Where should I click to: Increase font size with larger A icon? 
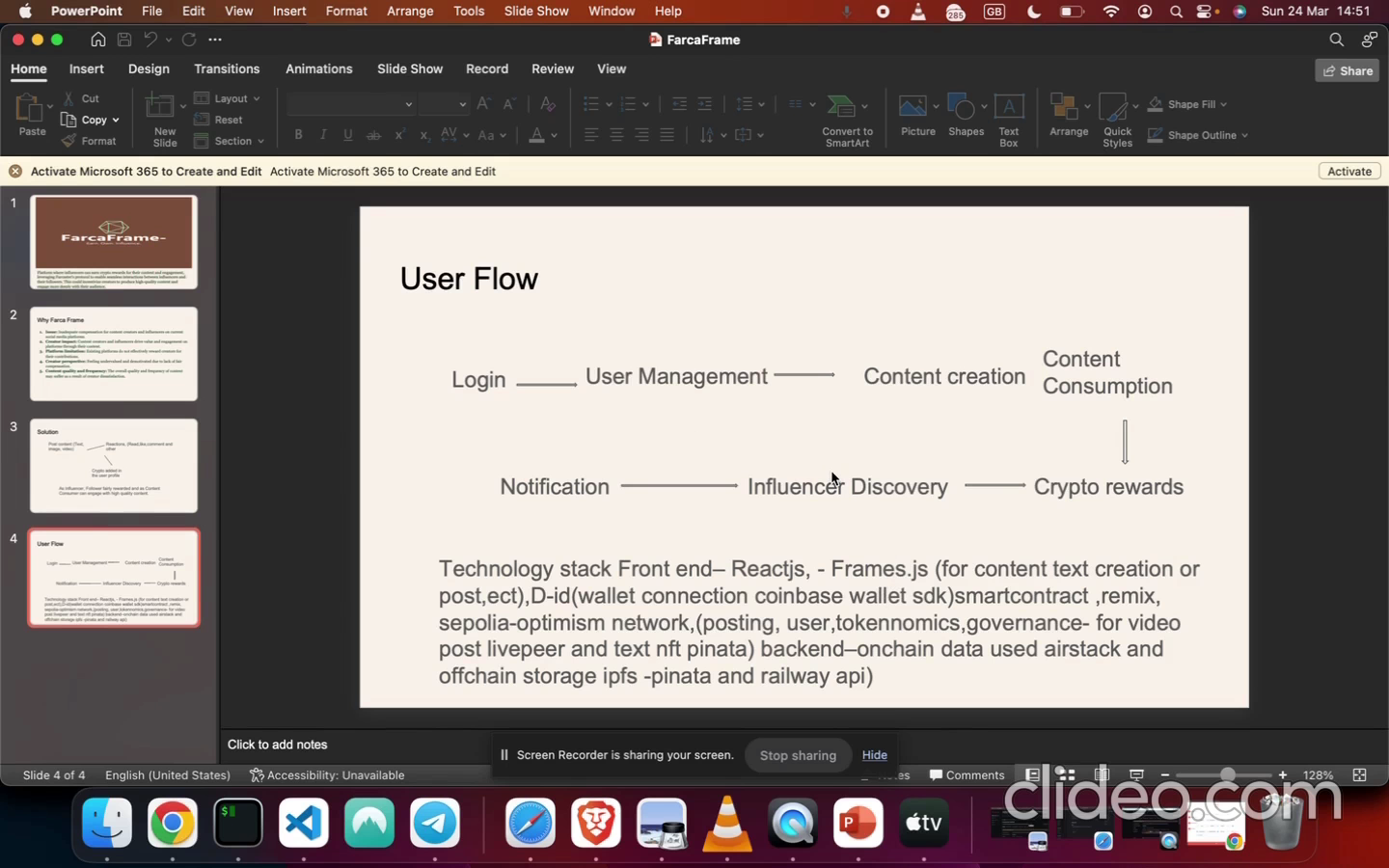483,104
